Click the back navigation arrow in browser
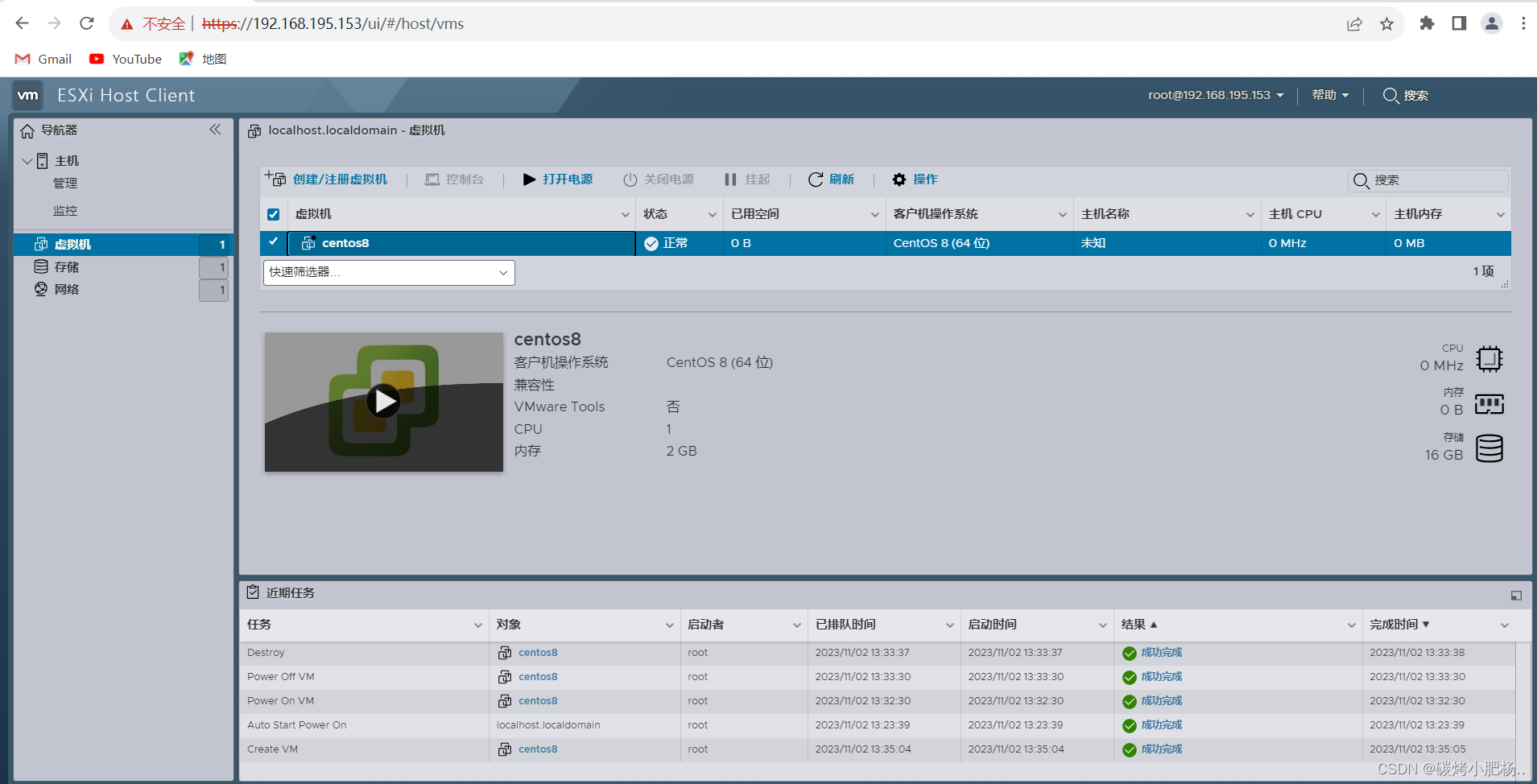This screenshot has width=1537, height=784. point(22,23)
